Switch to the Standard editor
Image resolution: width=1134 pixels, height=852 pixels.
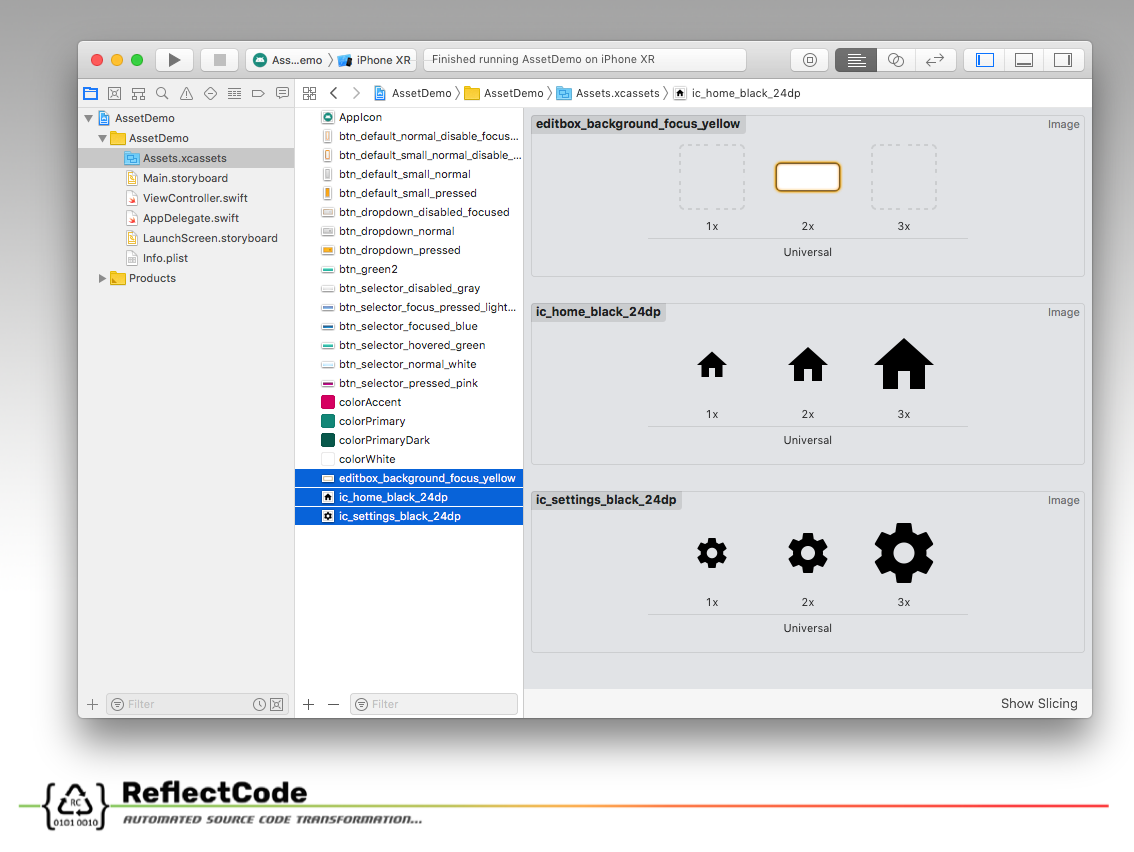click(856, 60)
